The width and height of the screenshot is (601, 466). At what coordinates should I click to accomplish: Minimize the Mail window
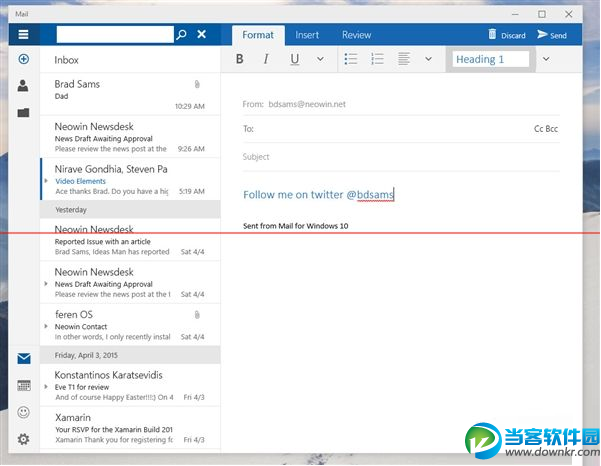coord(515,14)
